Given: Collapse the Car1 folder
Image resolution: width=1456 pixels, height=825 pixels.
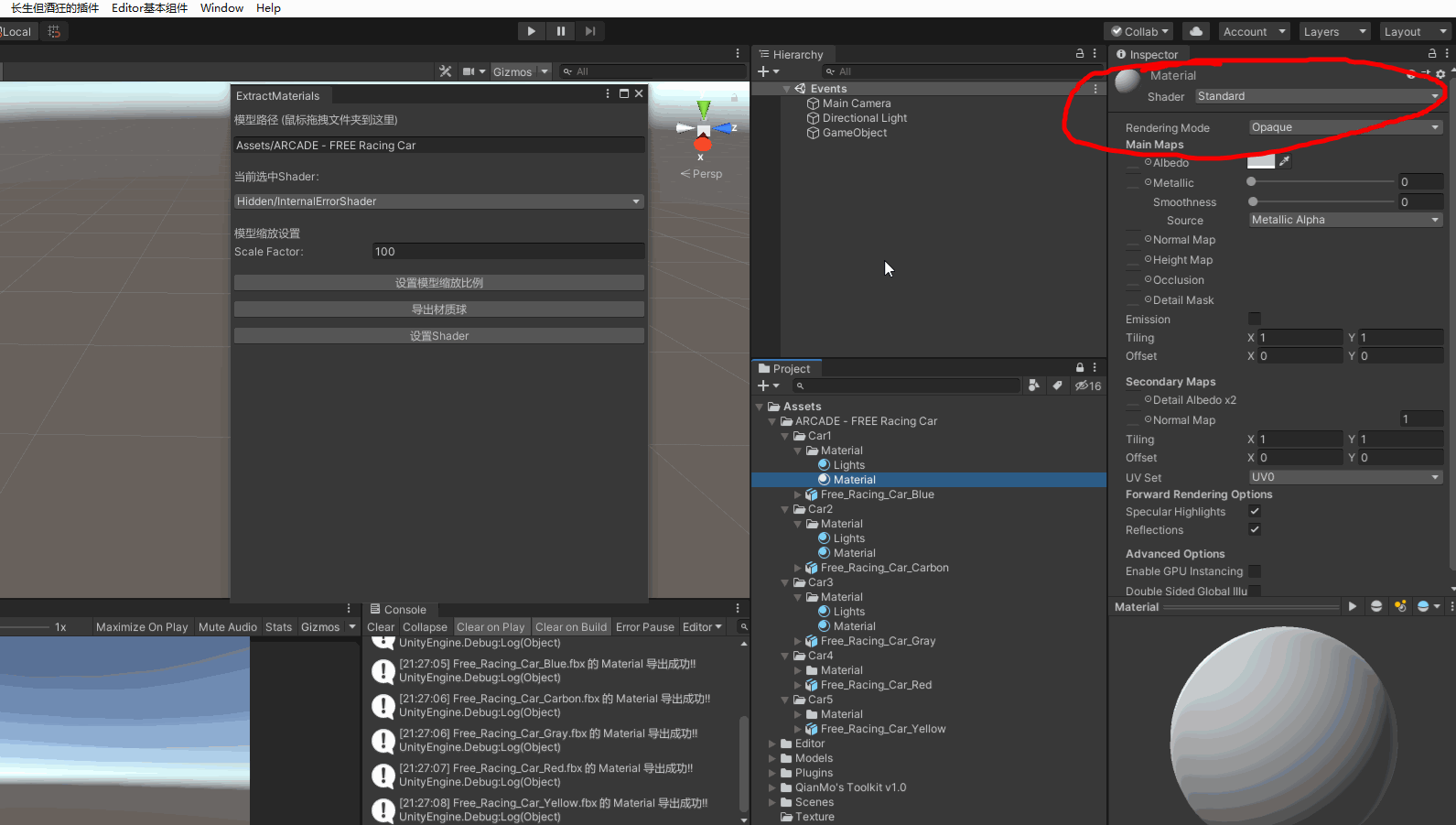Looking at the screenshot, I should point(784,436).
